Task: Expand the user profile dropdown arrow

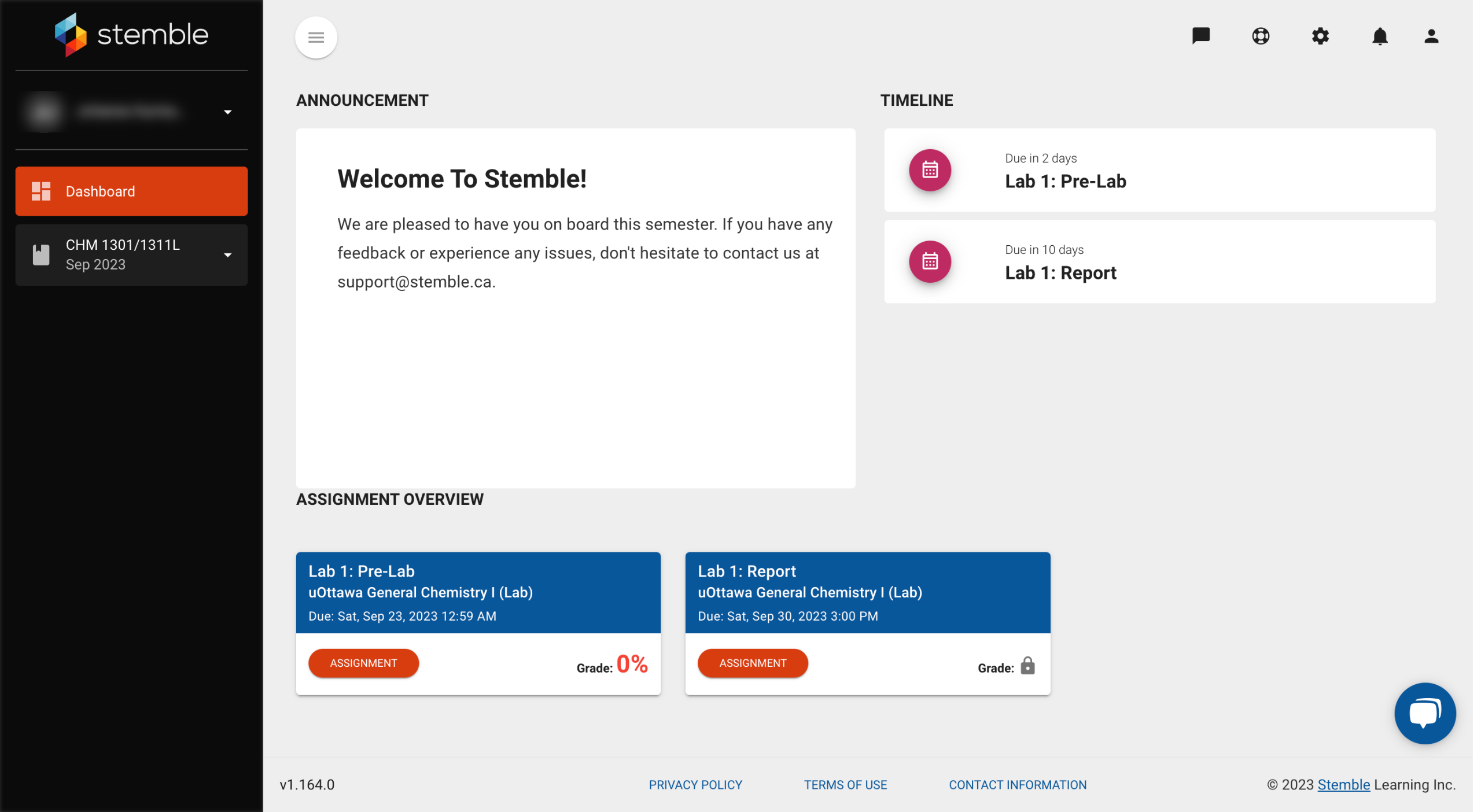Action: (227, 112)
